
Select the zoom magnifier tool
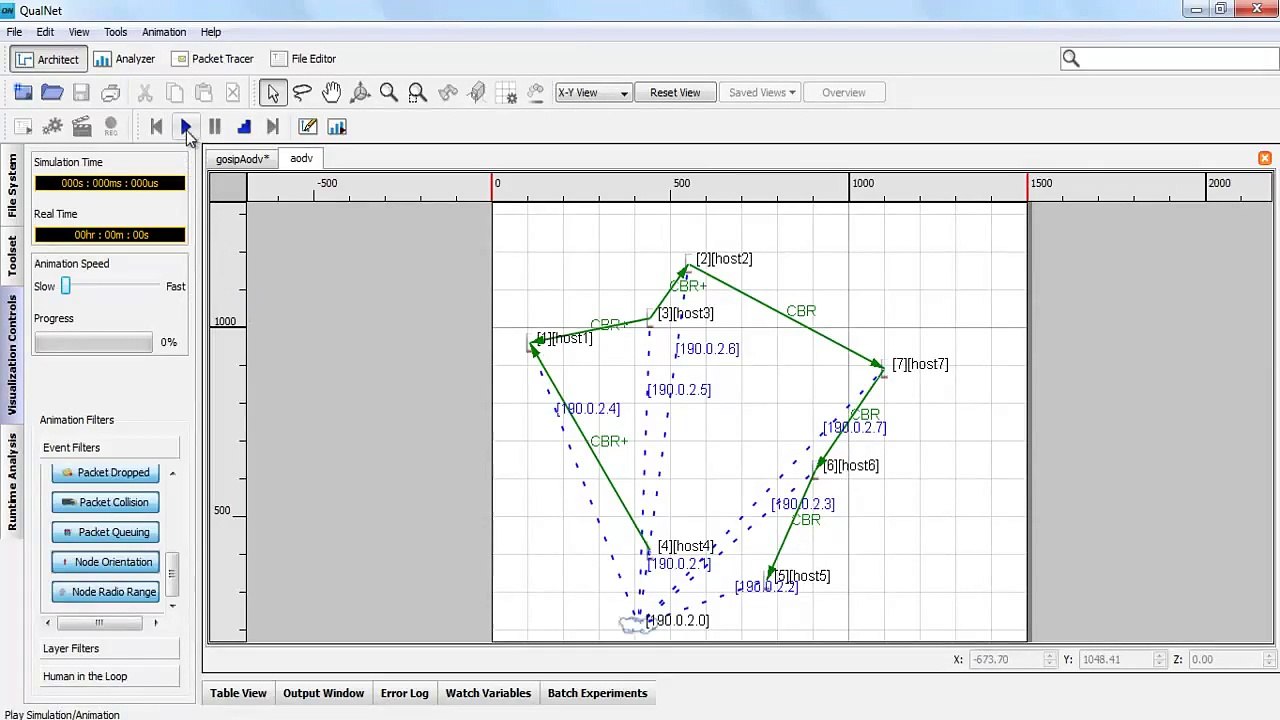click(389, 93)
